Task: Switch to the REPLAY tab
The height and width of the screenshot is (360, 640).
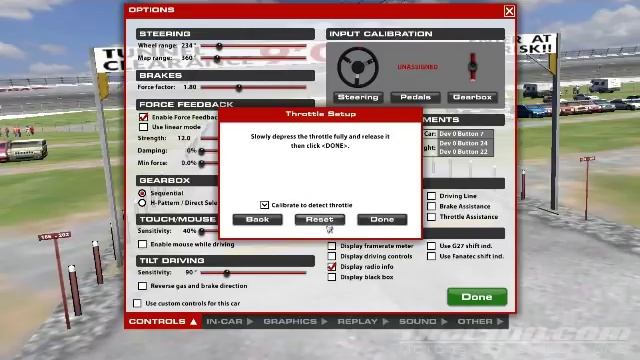Action: 363,322
